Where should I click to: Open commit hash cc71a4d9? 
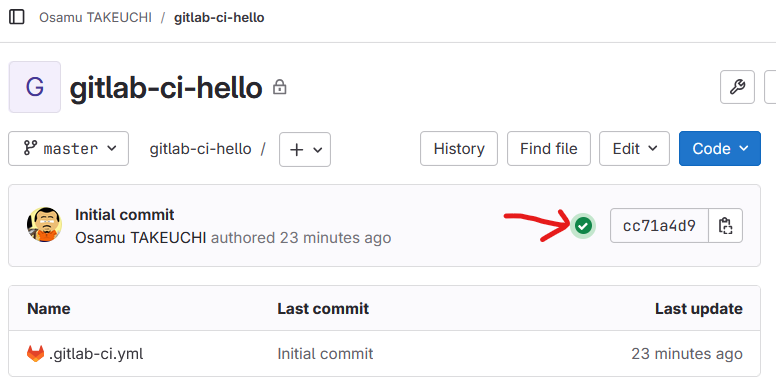click(x=659, y=226)
